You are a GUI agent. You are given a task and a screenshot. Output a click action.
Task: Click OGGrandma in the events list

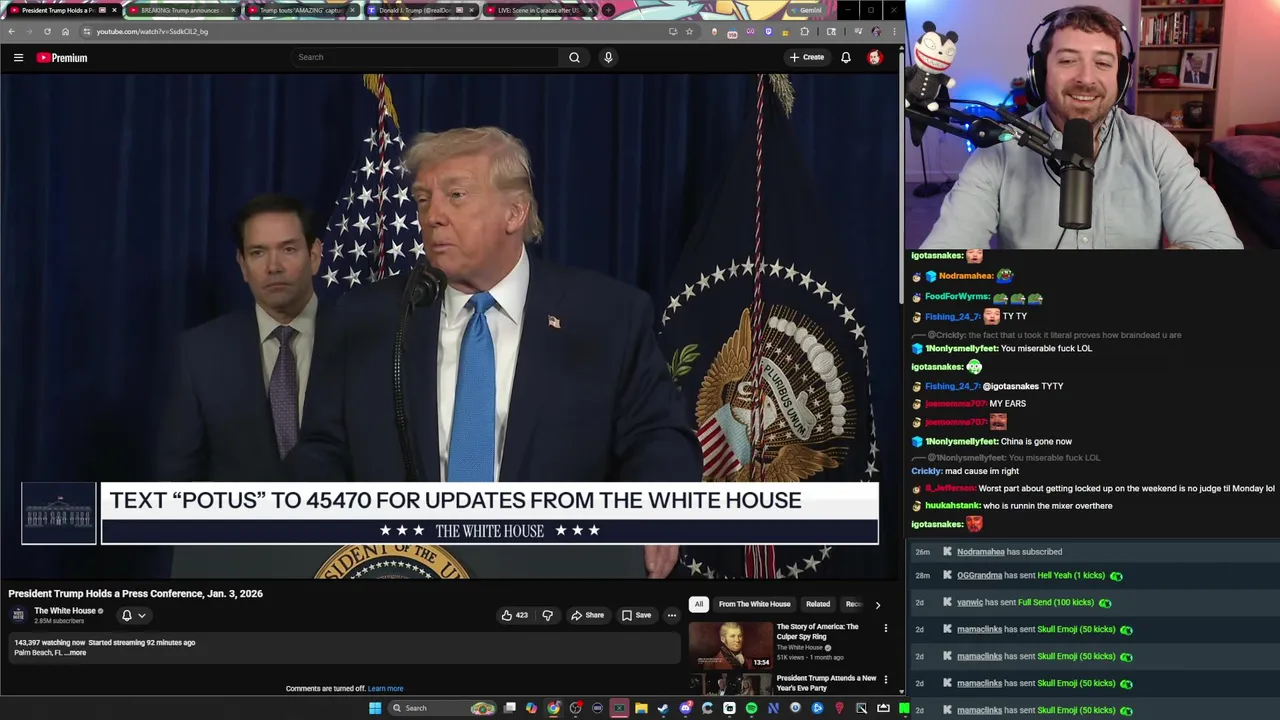[979, 576]
